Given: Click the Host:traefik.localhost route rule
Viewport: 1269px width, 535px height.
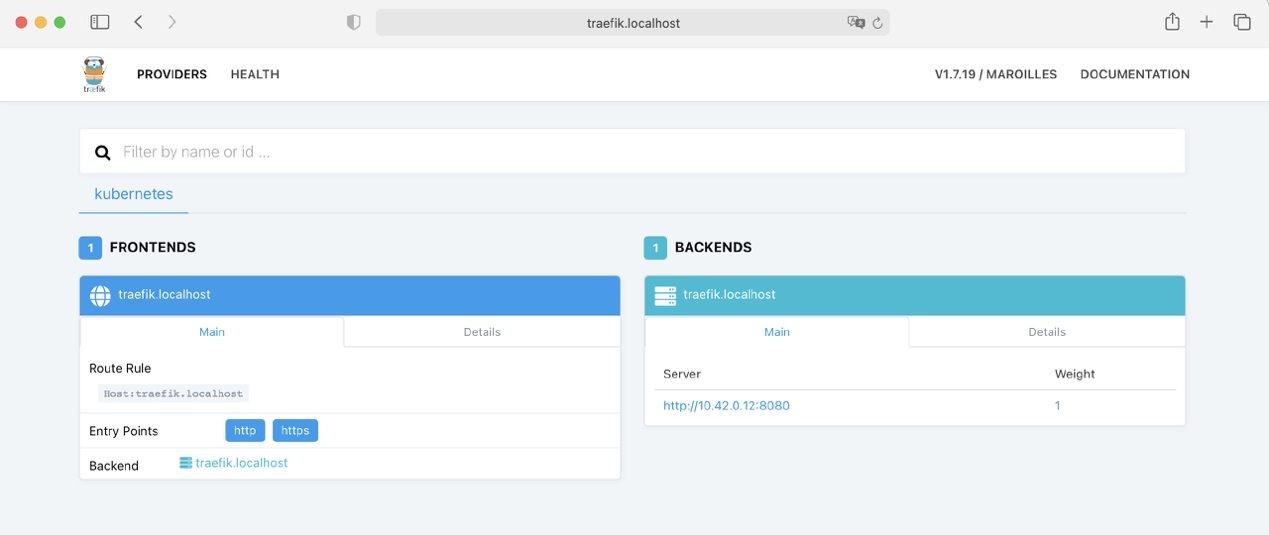Looking at the screenshot, I should tap(173, 394).
